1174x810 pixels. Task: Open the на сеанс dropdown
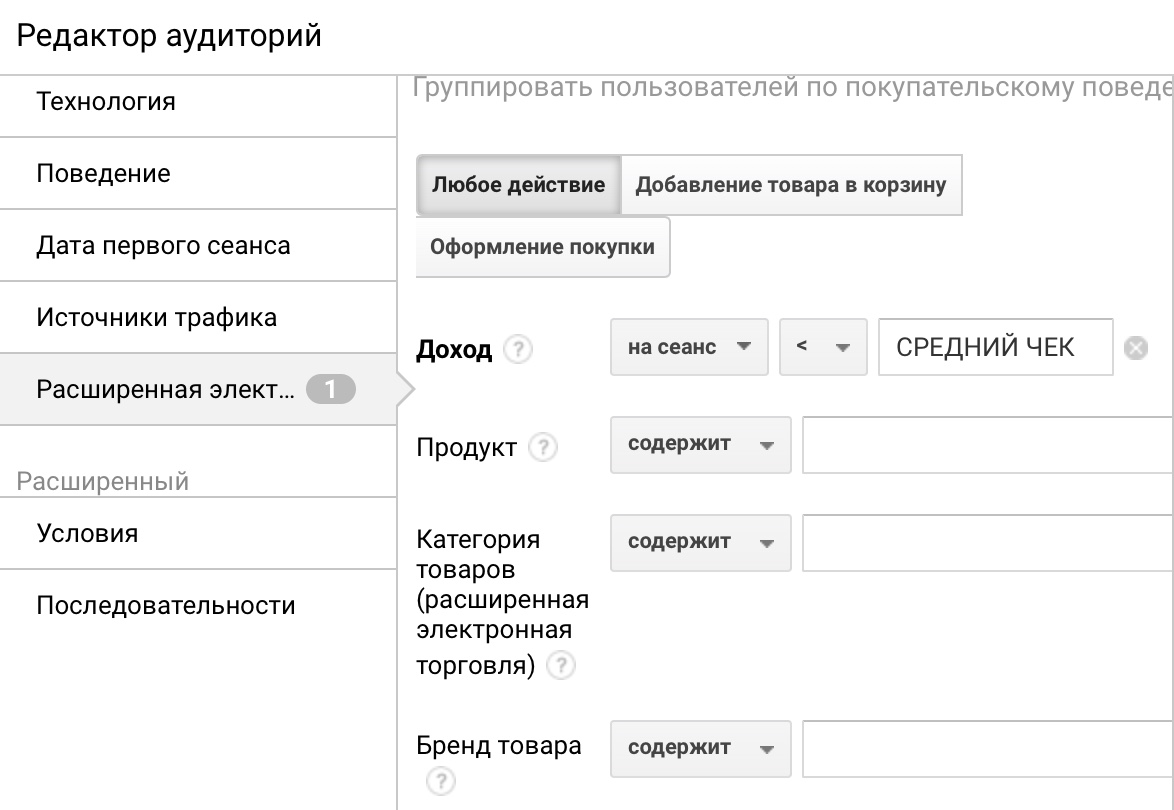click(689, 347)
